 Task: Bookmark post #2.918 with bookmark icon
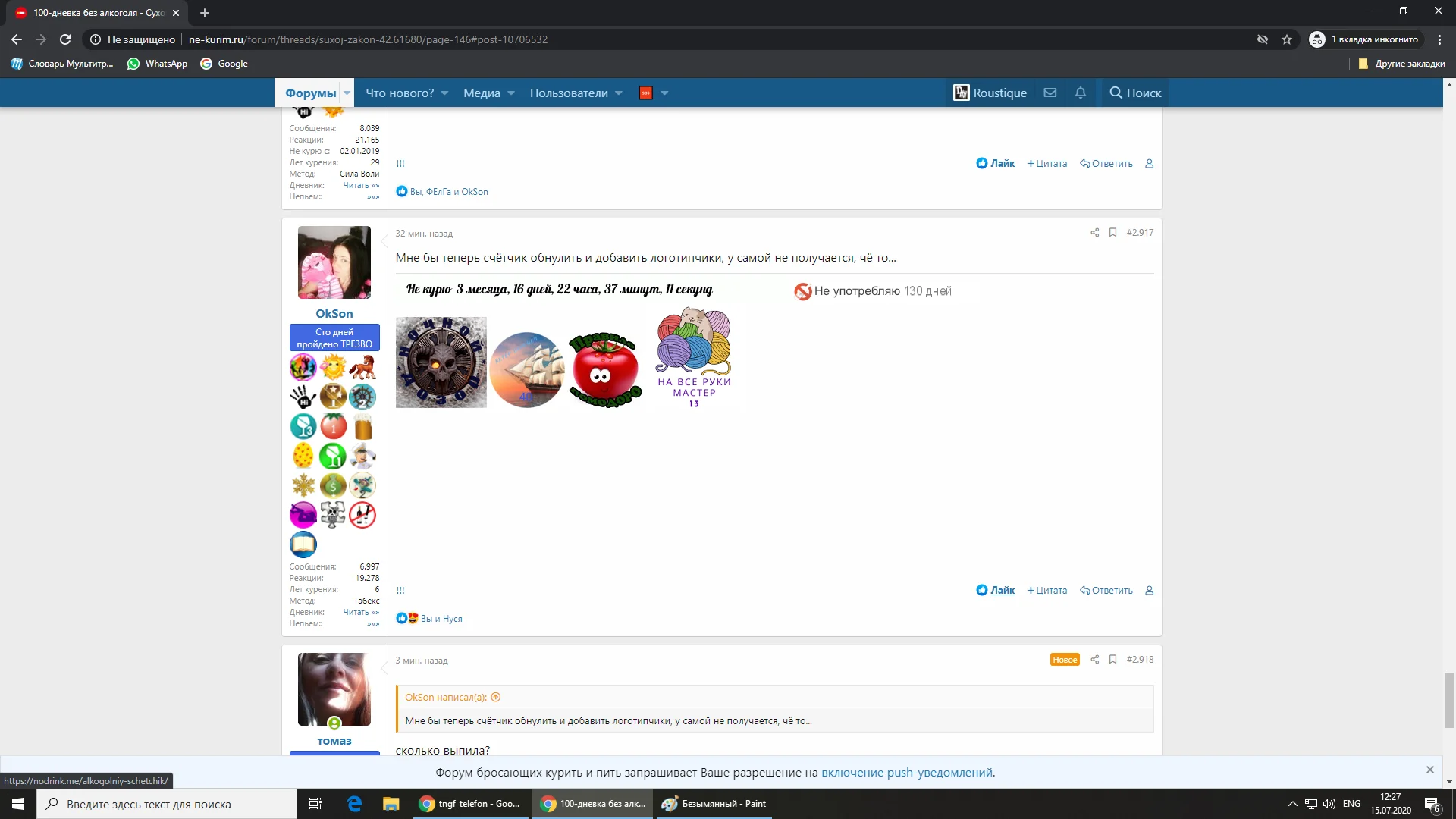1112,660
